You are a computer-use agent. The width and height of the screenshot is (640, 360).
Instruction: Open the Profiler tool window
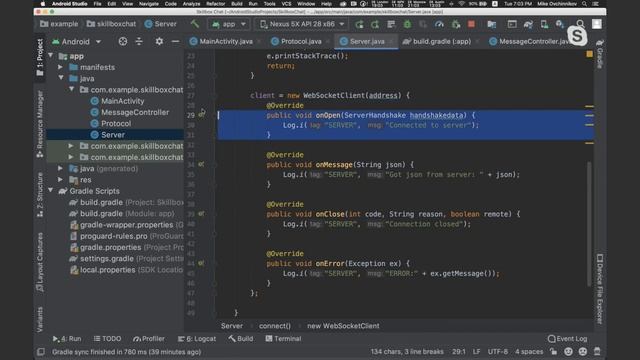point(149,338)
